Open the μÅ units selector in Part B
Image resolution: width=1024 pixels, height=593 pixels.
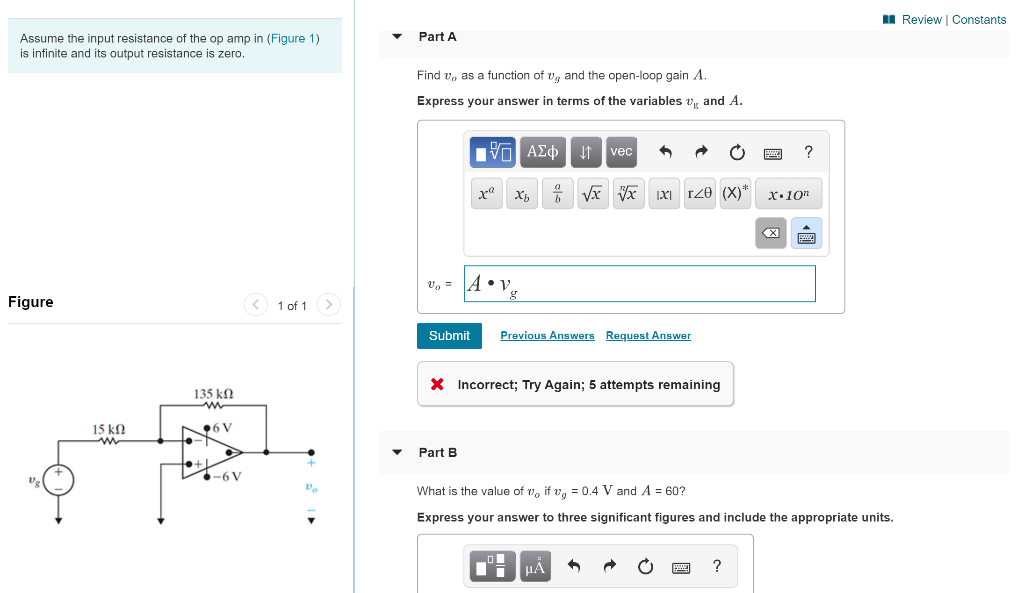click(x=534, y=565)
